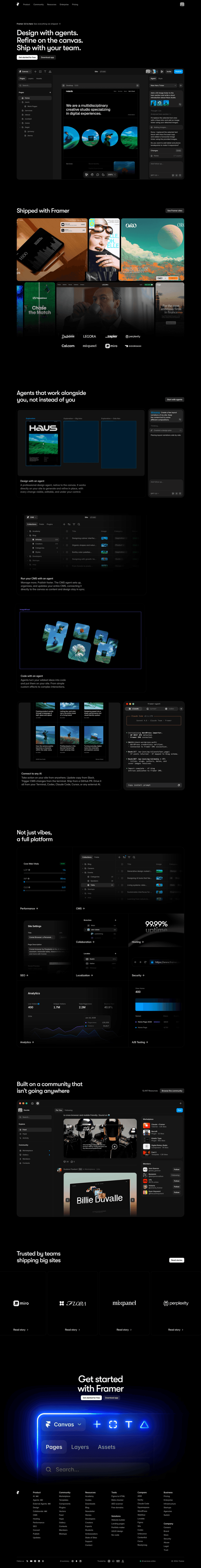Click Enterprise in top navigation
201x1568 pixels.
tap(64, 4)
